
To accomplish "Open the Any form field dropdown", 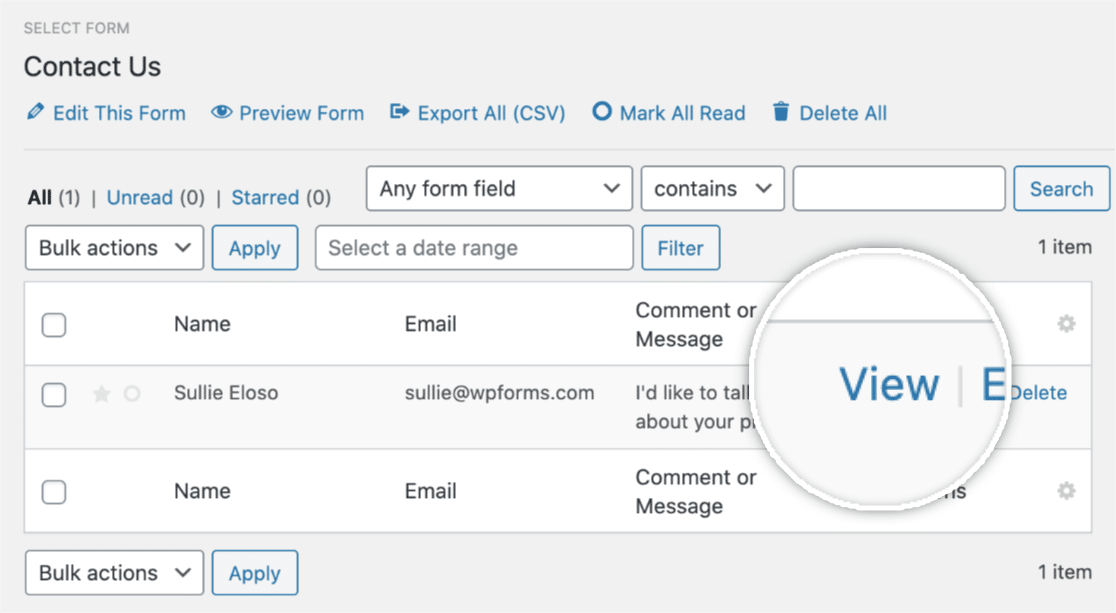I will (499, 189).
